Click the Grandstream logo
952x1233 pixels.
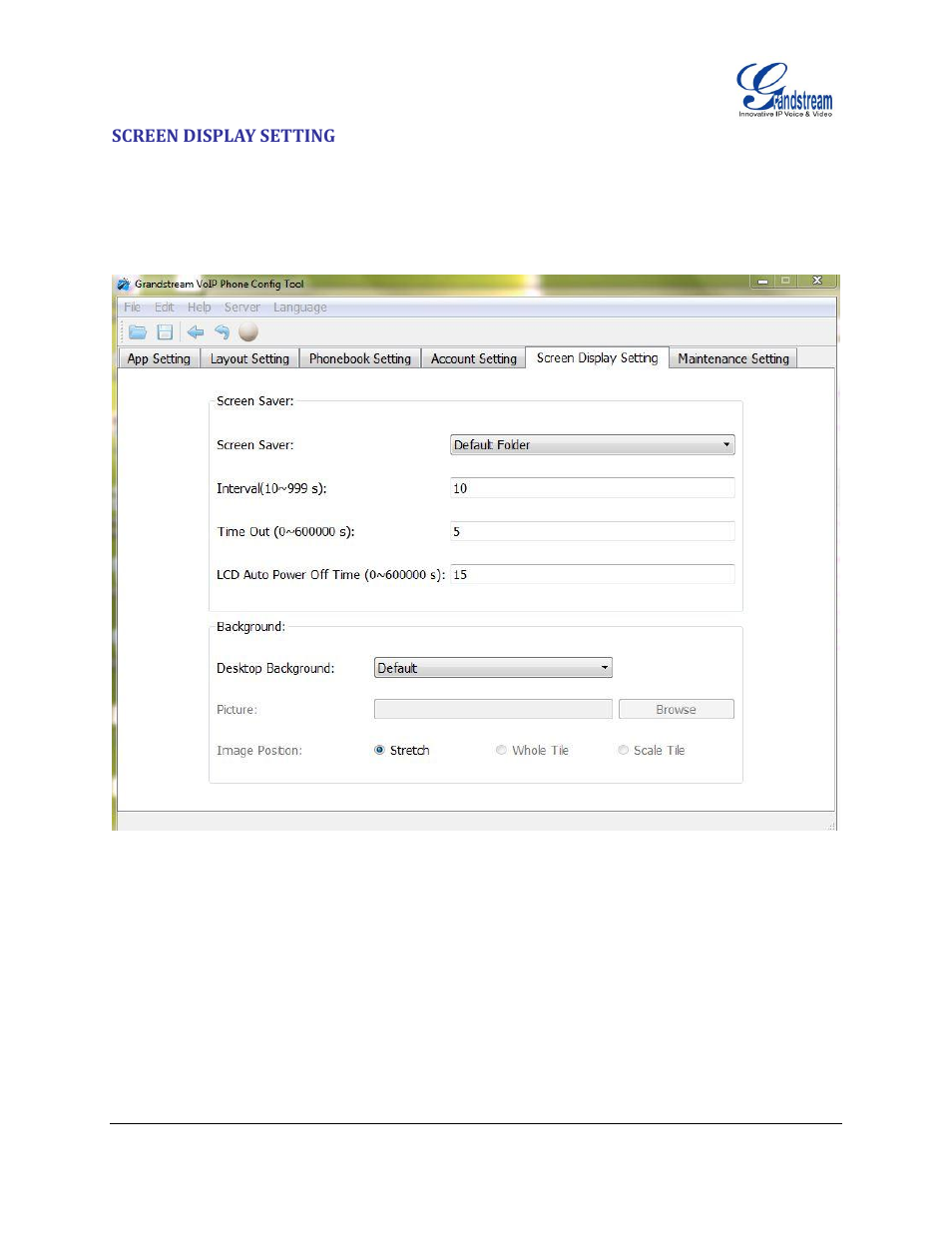784,90
